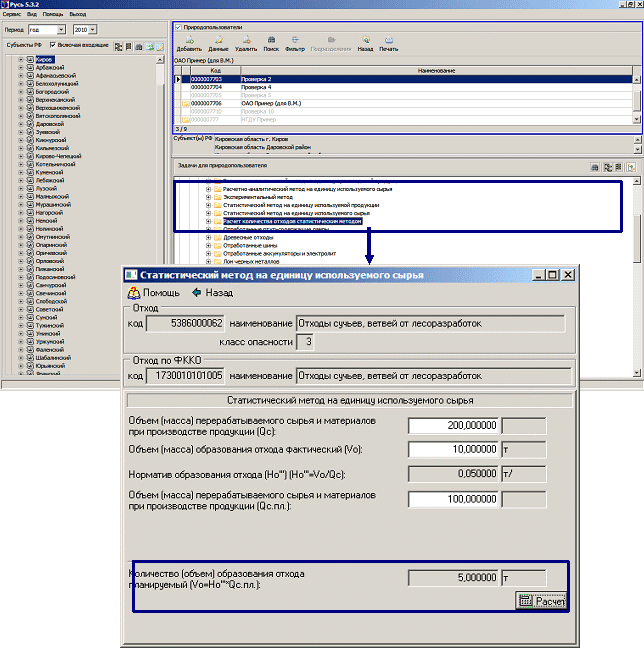Open the Сервис menu

coord(12,15)
